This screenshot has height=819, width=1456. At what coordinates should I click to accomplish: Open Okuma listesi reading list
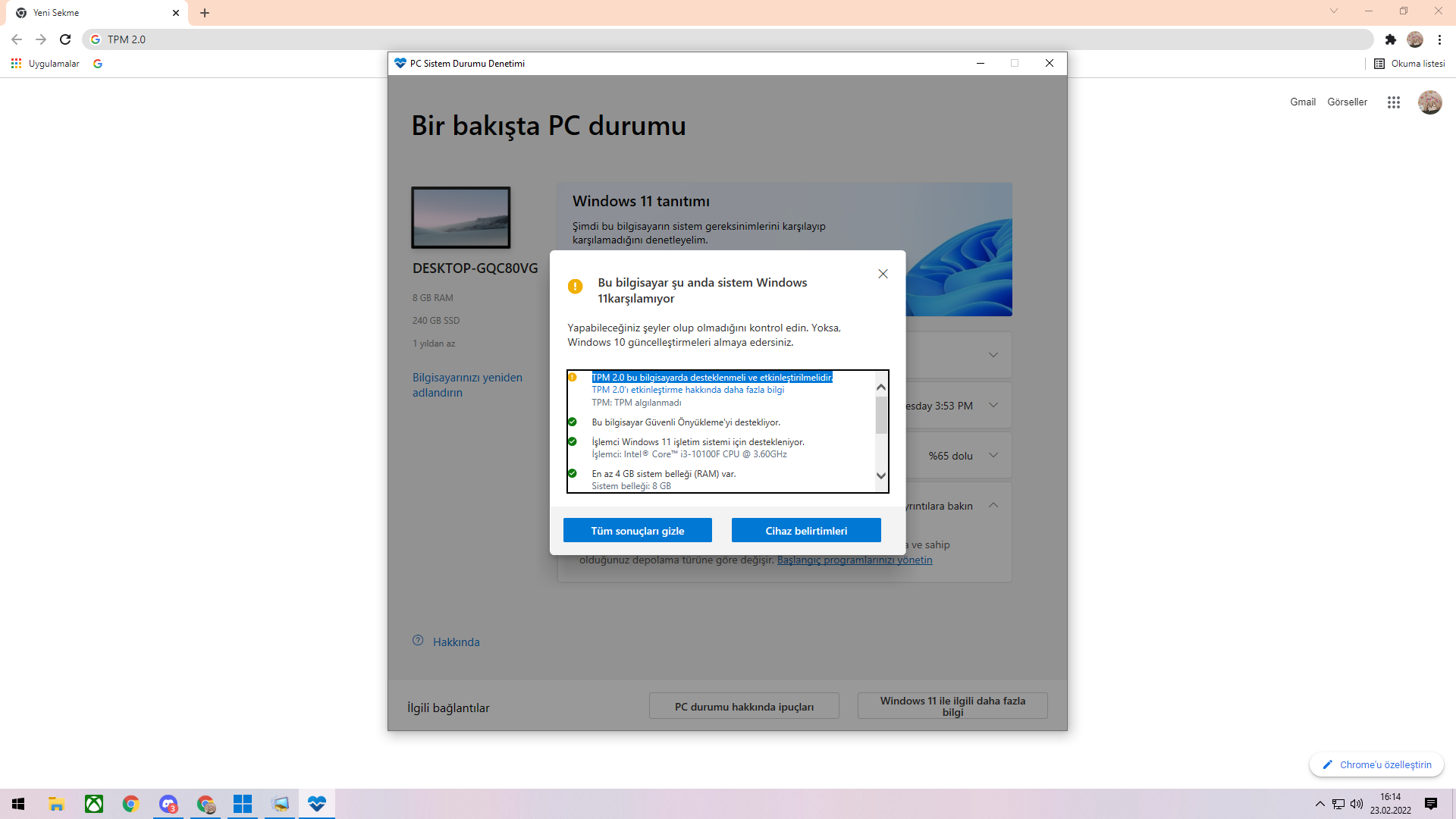pyautogui.click(x=1410, y=64)
